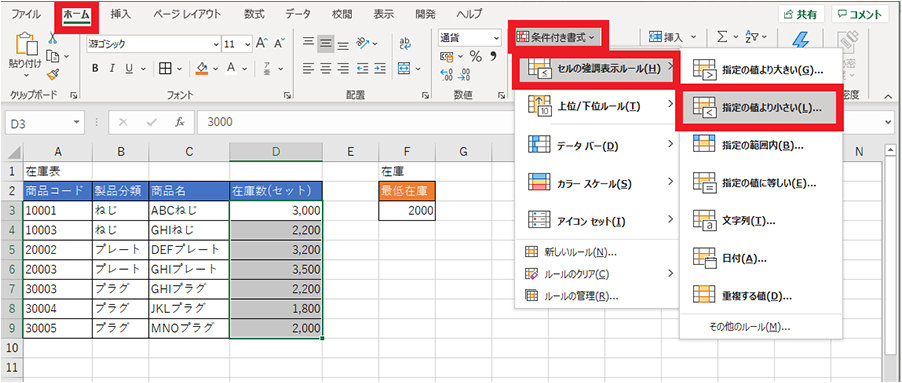Open font group dialog launcher

click(x=287, y=95)
